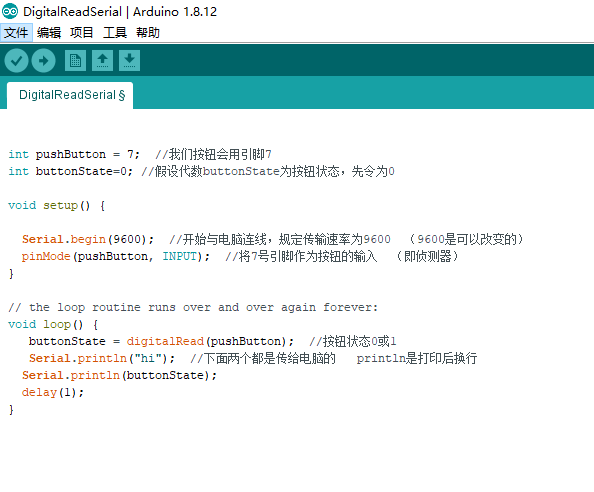The height and width of the screenshot is (492, 594).
Task: Create a new sketch with New icon
Action: coord(75,61)
